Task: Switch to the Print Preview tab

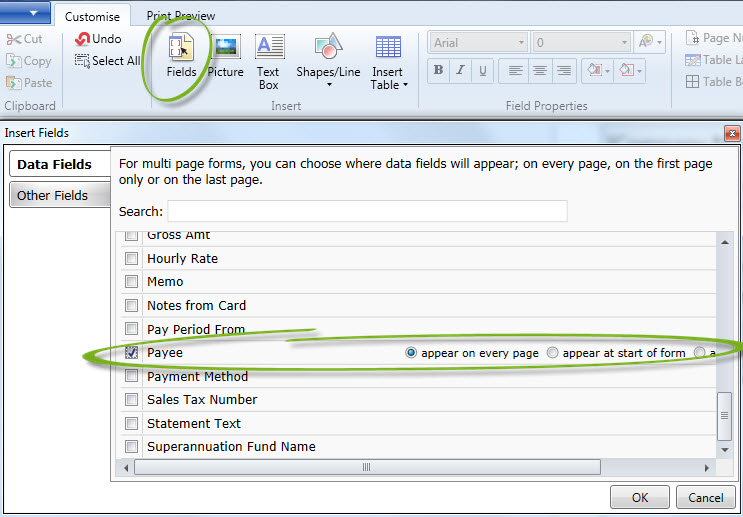Action: pyautogui.click(x=181, y=16)
